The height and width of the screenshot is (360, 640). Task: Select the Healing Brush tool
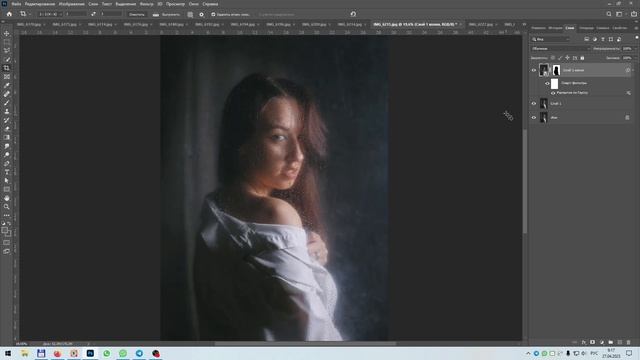click(7, 94)
